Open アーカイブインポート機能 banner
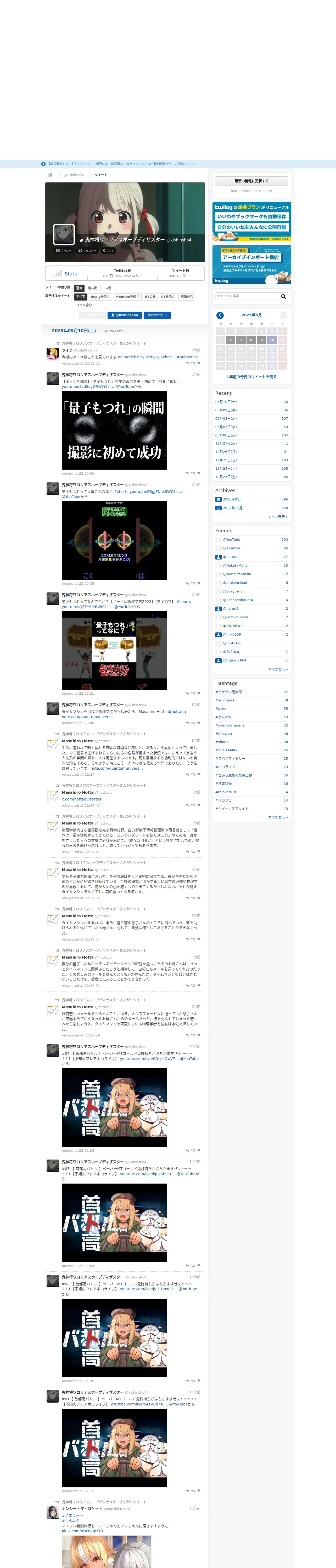 pos(251,265)
